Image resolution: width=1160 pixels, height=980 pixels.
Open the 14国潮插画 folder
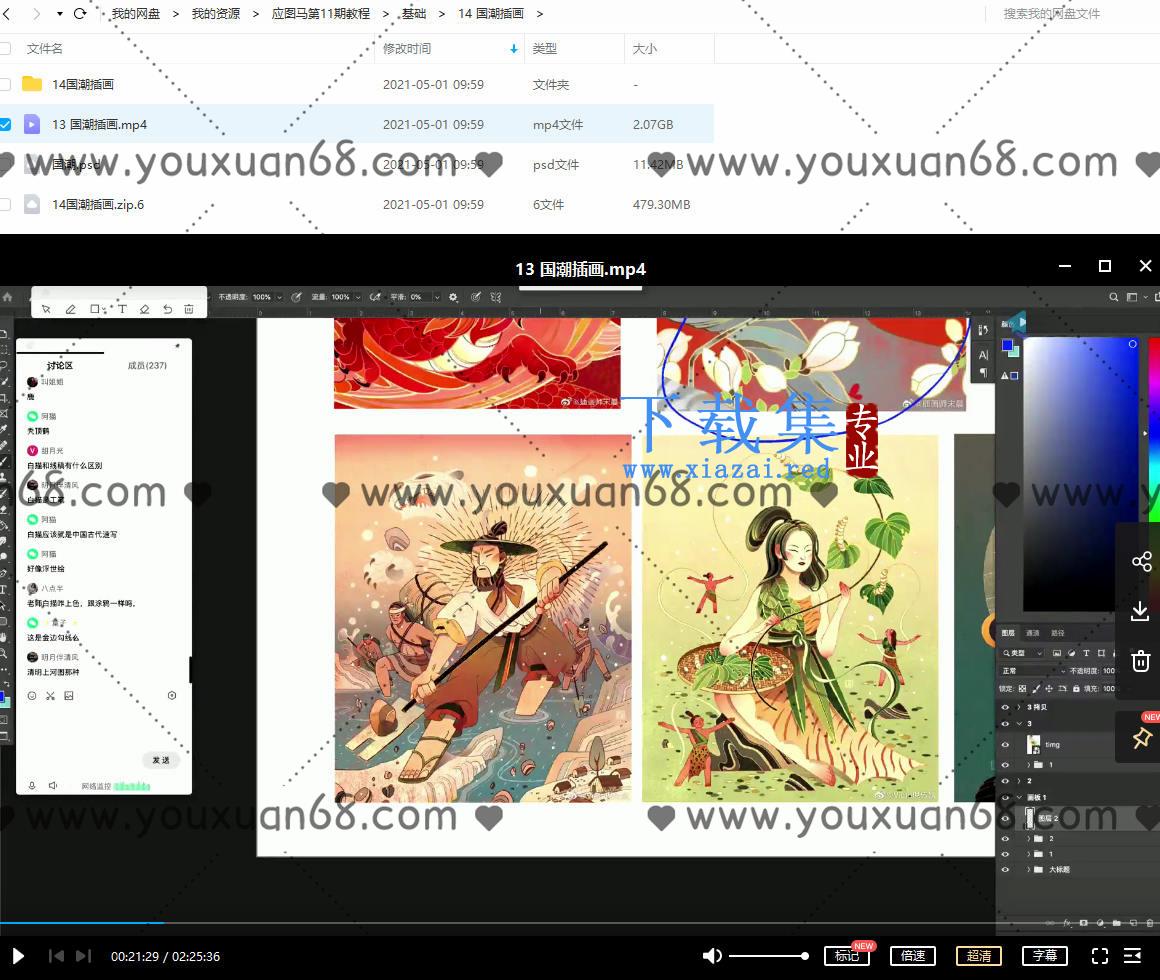pos(83,84)
